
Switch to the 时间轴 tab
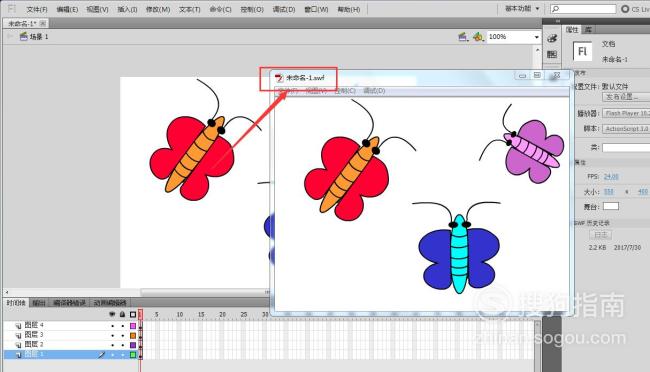click(16, 303)
